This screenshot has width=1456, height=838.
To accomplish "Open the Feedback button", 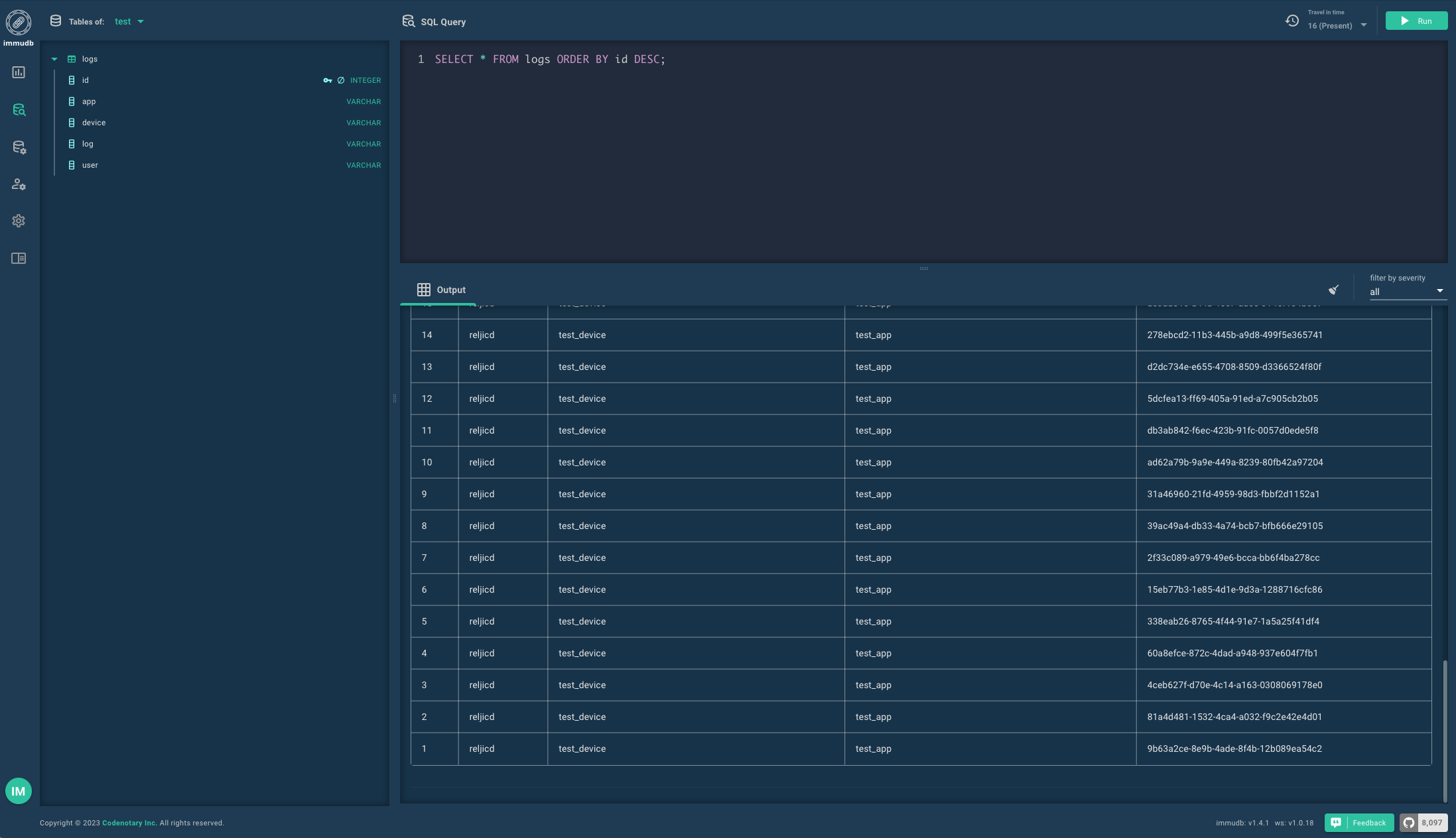I will [1359, 823].
